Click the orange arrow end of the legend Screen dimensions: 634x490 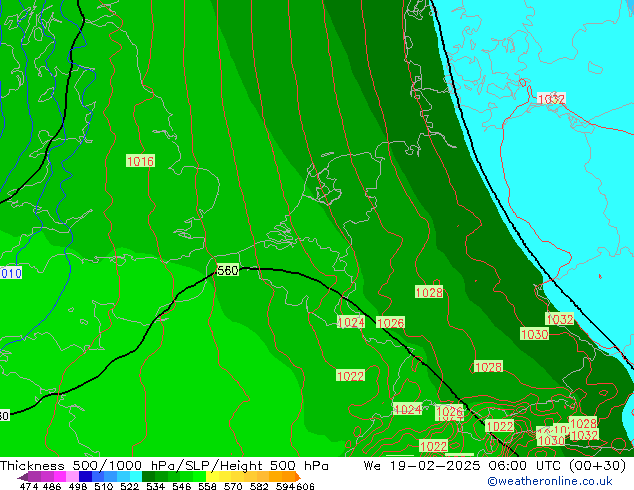pos(298,476)
